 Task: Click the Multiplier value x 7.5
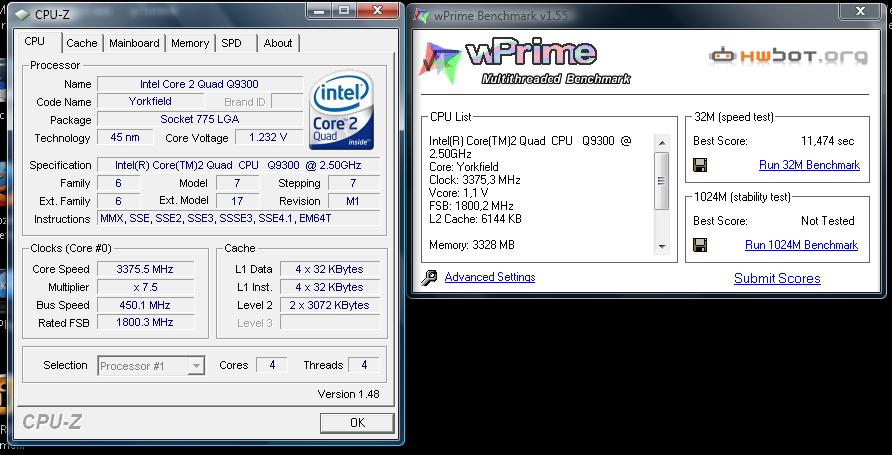(x=145, y=287)
